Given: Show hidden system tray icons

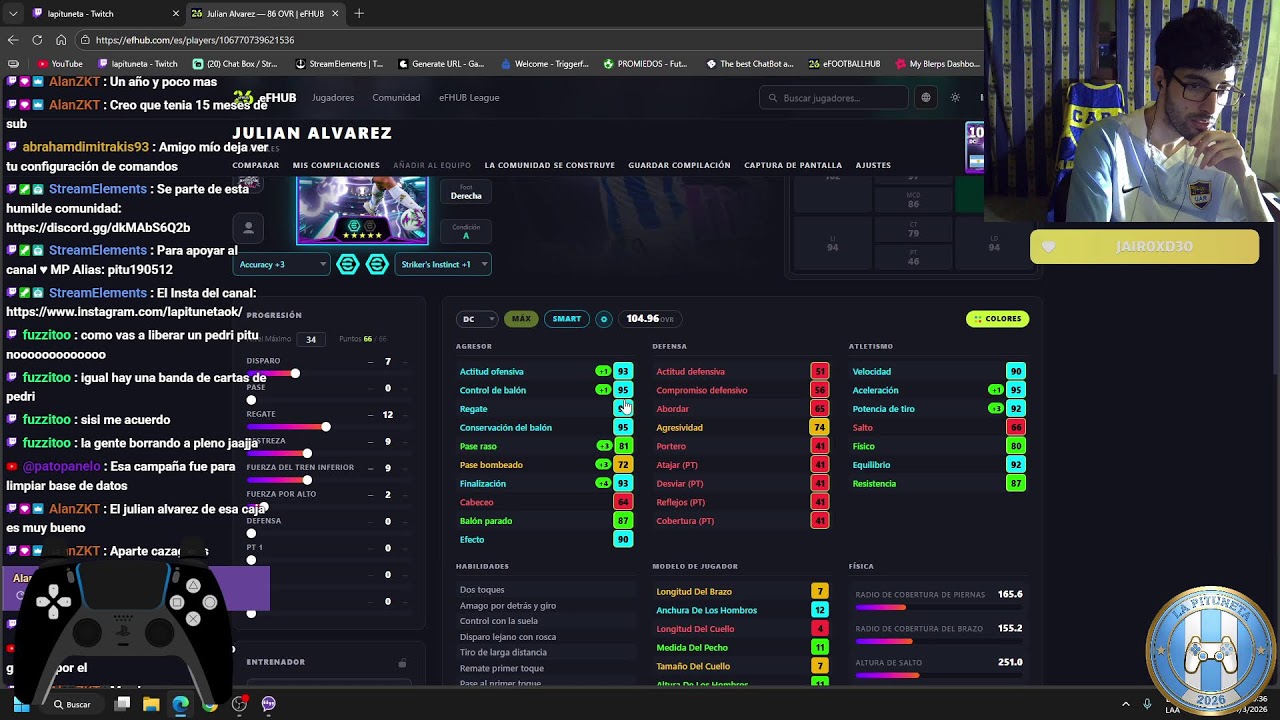Looking at the screenshot, I should (x=1125, y=704).
